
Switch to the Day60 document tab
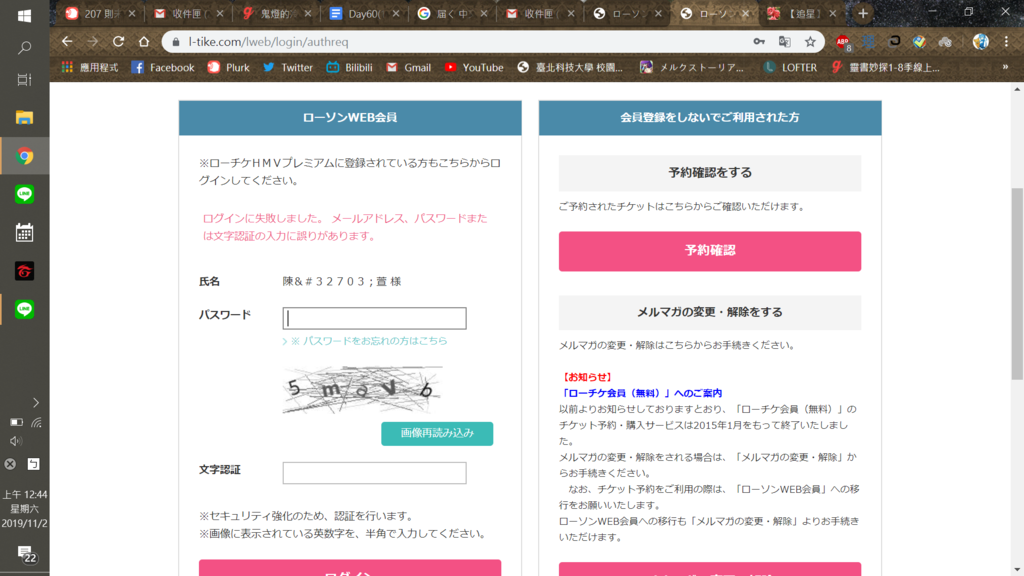point(364,14)
